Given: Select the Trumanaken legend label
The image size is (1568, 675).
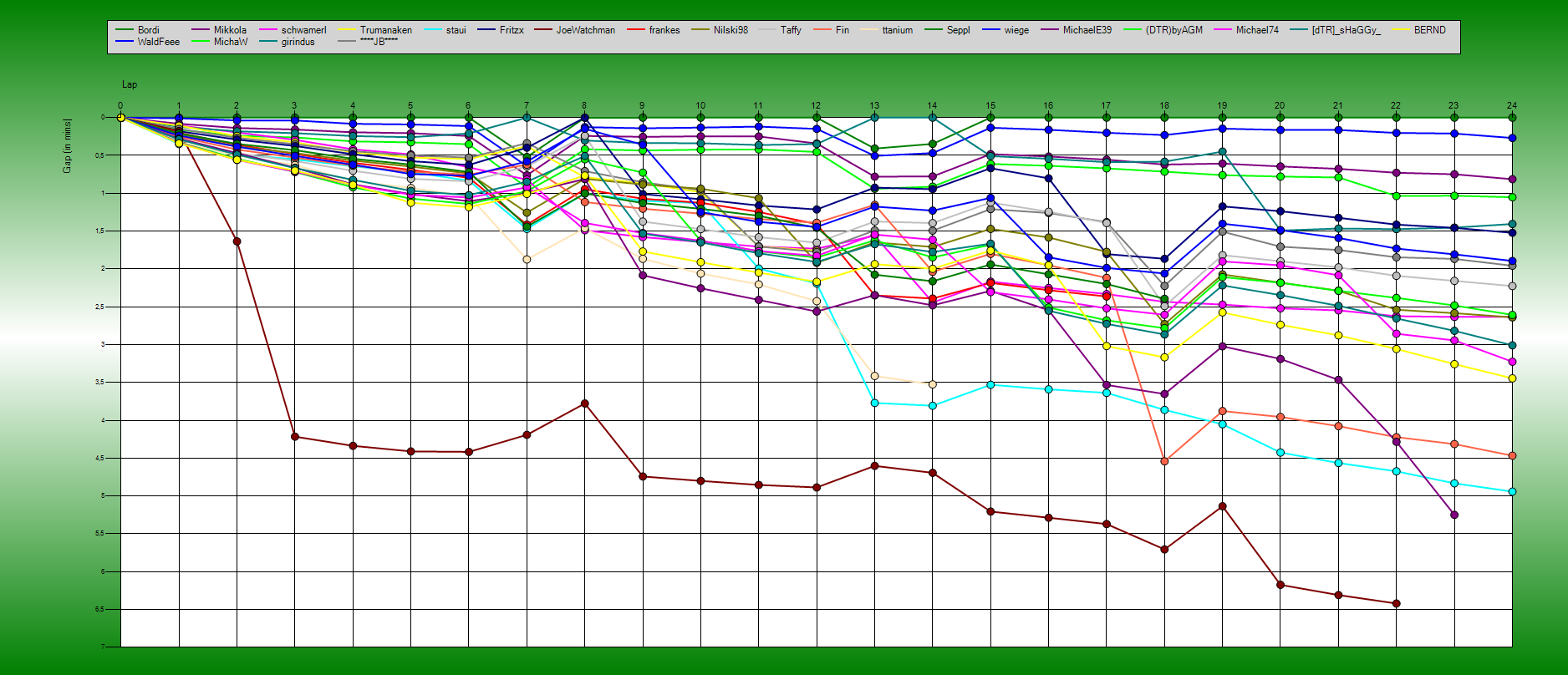Looking at the screenshot, I should [385, 30].
